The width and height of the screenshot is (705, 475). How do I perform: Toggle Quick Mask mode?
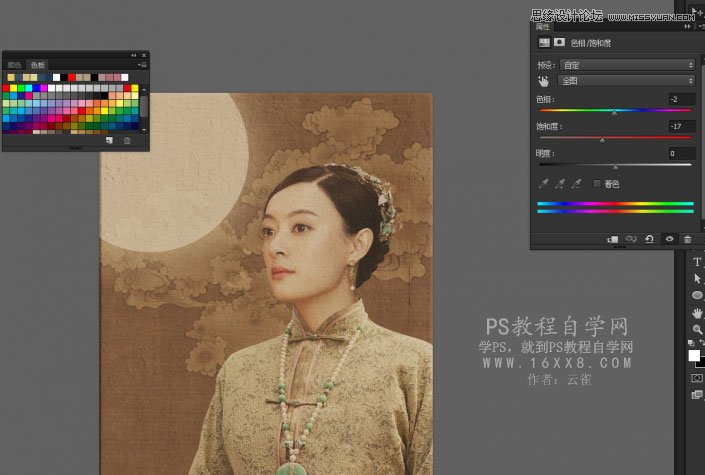pyautogui.click(x=697, y=378)
